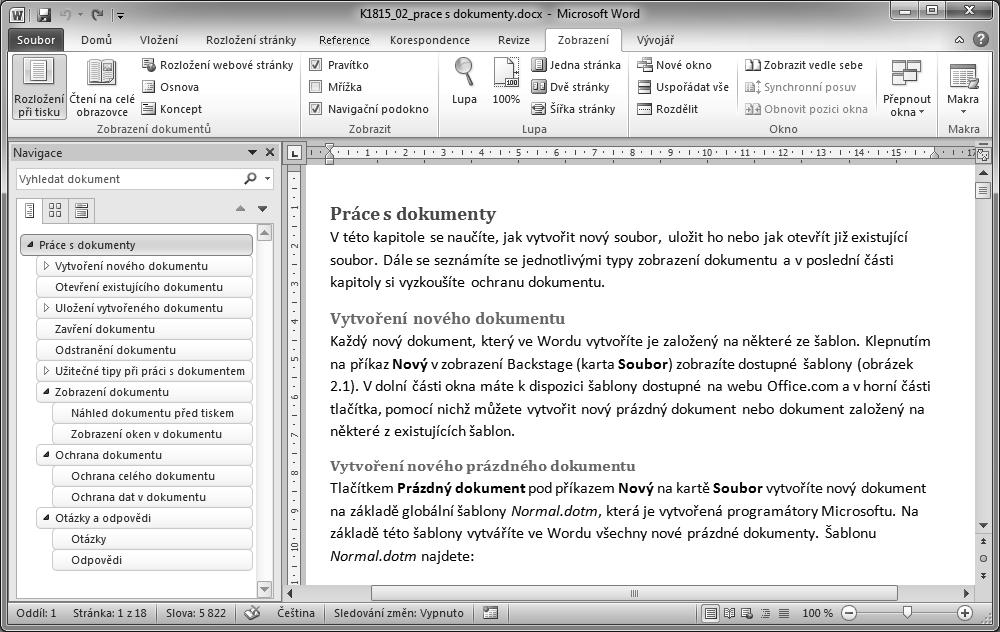Click the Undo arrow in quick access
Screen dimensions: 1000x632
pos(66,14)
